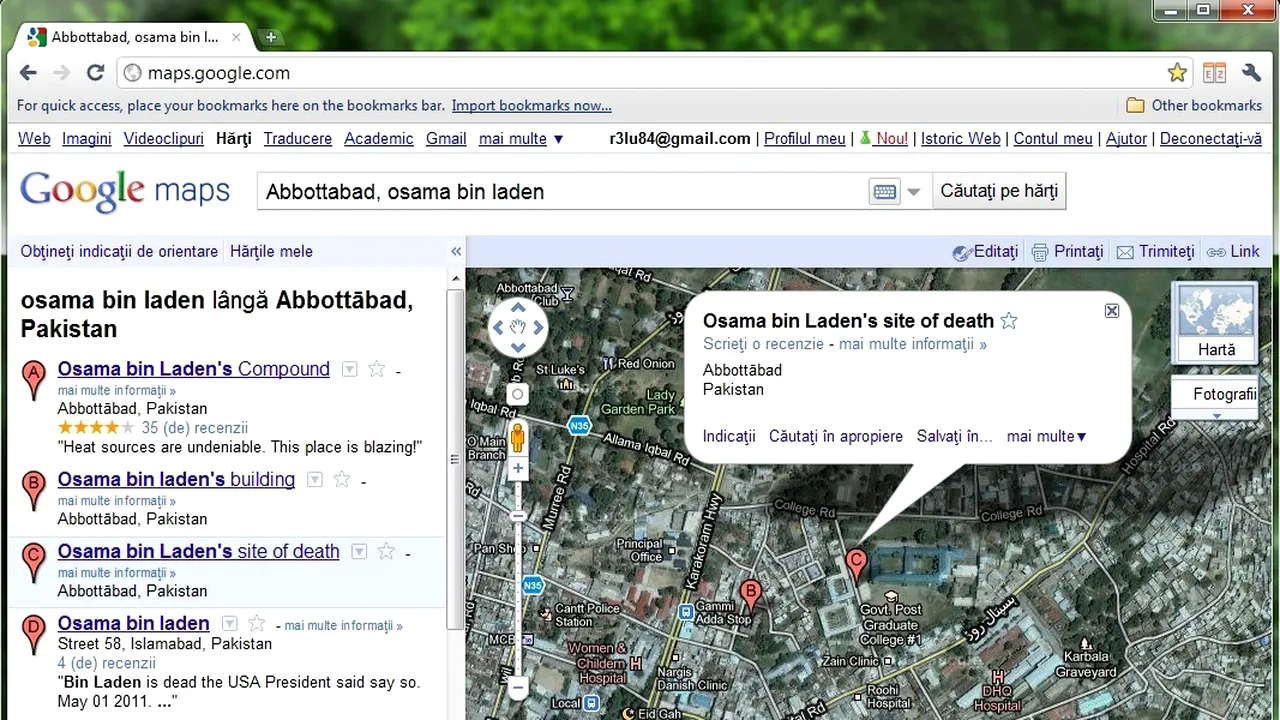The width and height of the screenshot is (1280, 720).
Task: Expand dropdown next to site of death result
Action: (x=359, y=551)
